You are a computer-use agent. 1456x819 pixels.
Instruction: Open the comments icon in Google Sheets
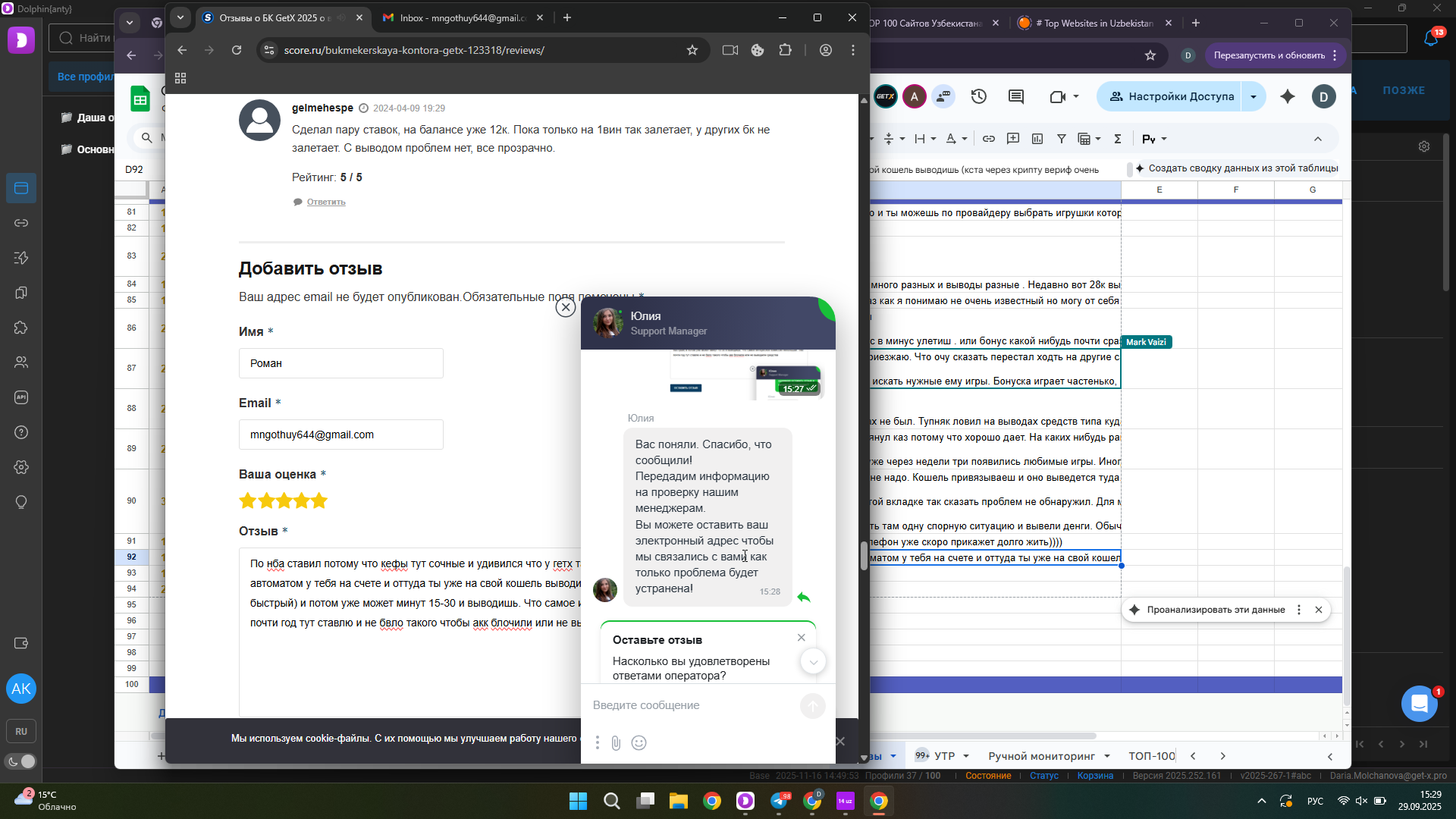[1016, 96]
